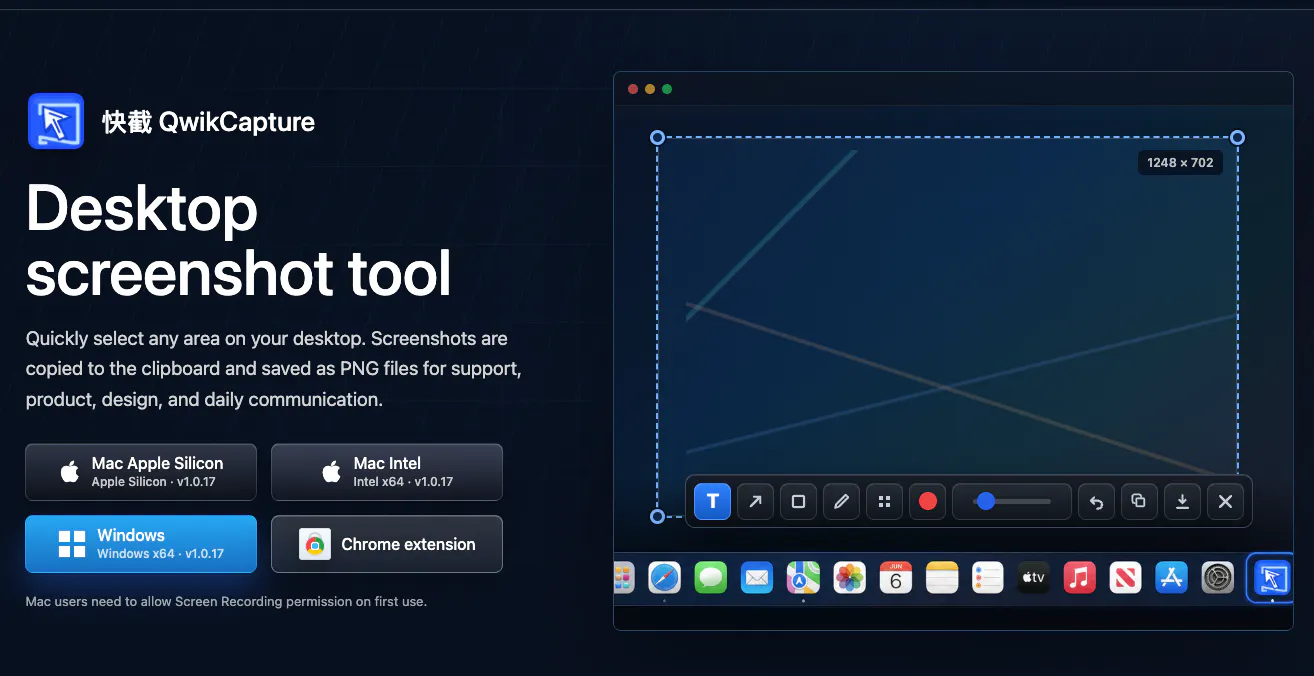Select the Pencil draw tool
Viewport: 1314px width, 676px height.
(x=841, y=501)
